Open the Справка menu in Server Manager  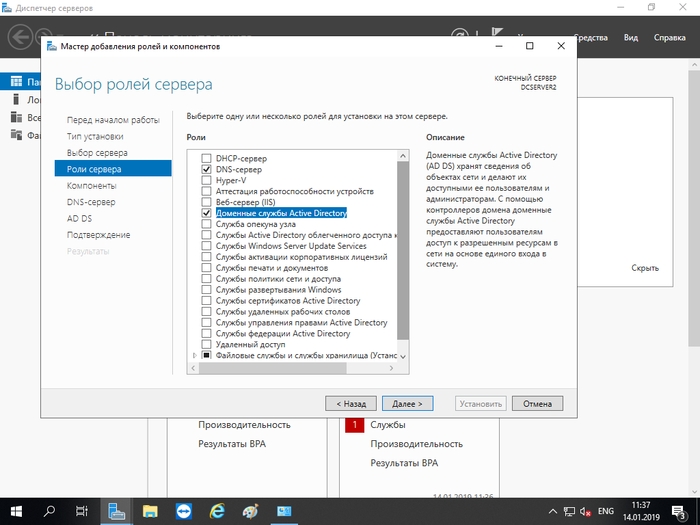click(669, 38)
